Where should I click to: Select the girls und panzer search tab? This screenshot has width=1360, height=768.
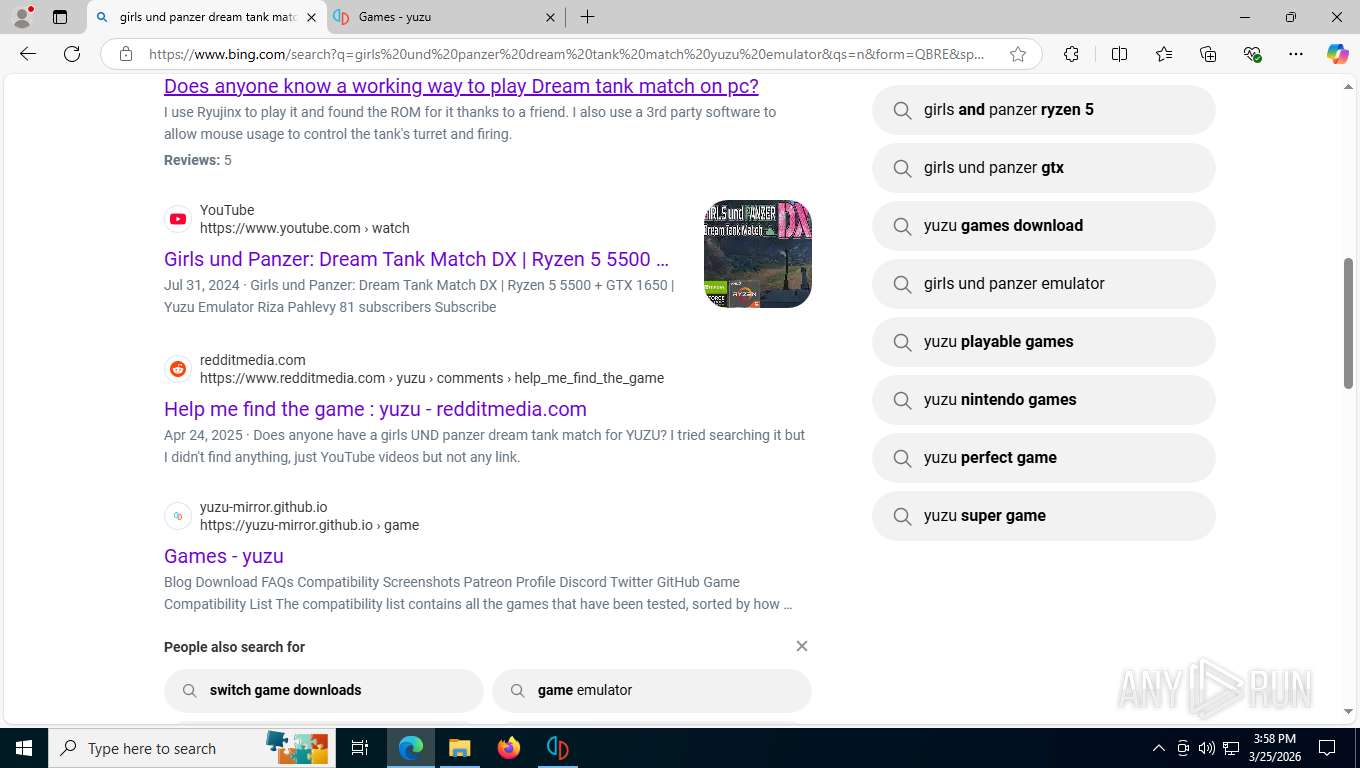(x=207, y=17)
